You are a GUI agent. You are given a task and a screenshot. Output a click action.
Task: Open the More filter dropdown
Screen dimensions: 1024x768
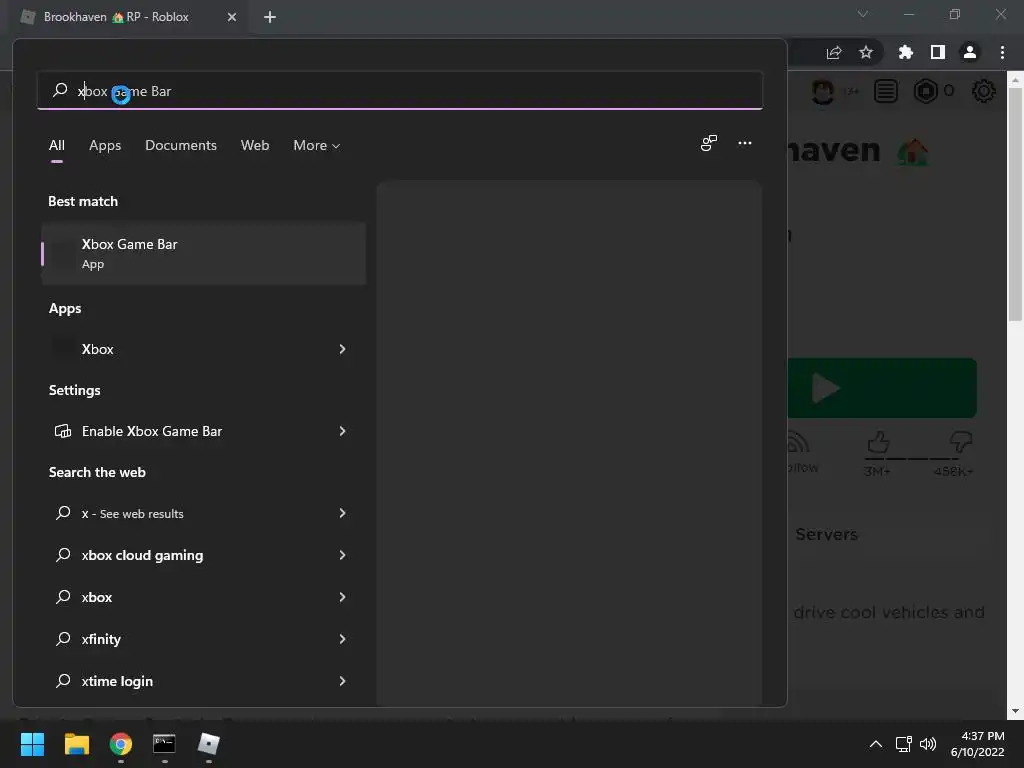pos(317,146)
